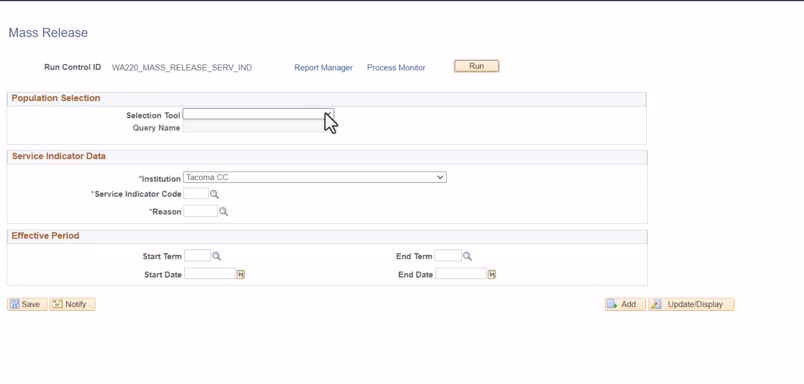The image size is (804, 384).
Task: Open the Institution dropdown showing Tacoma CC
Action: pos(315,177)
